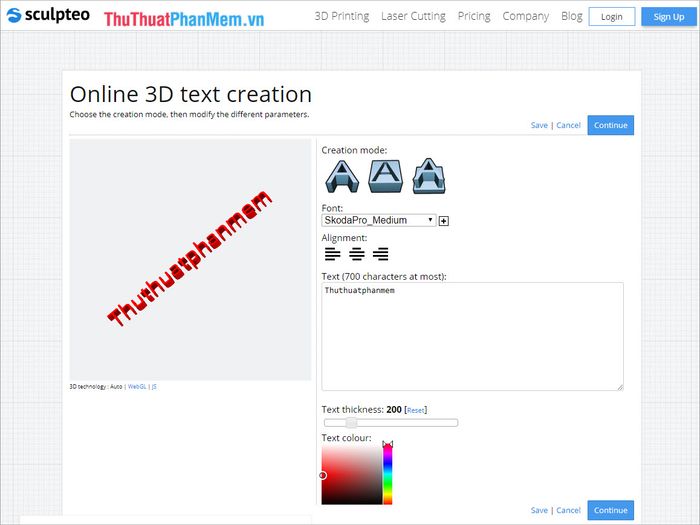Screen dimensions: 700x525
Task: Click the plus icon beside font selector
Action: coord(444,221)
